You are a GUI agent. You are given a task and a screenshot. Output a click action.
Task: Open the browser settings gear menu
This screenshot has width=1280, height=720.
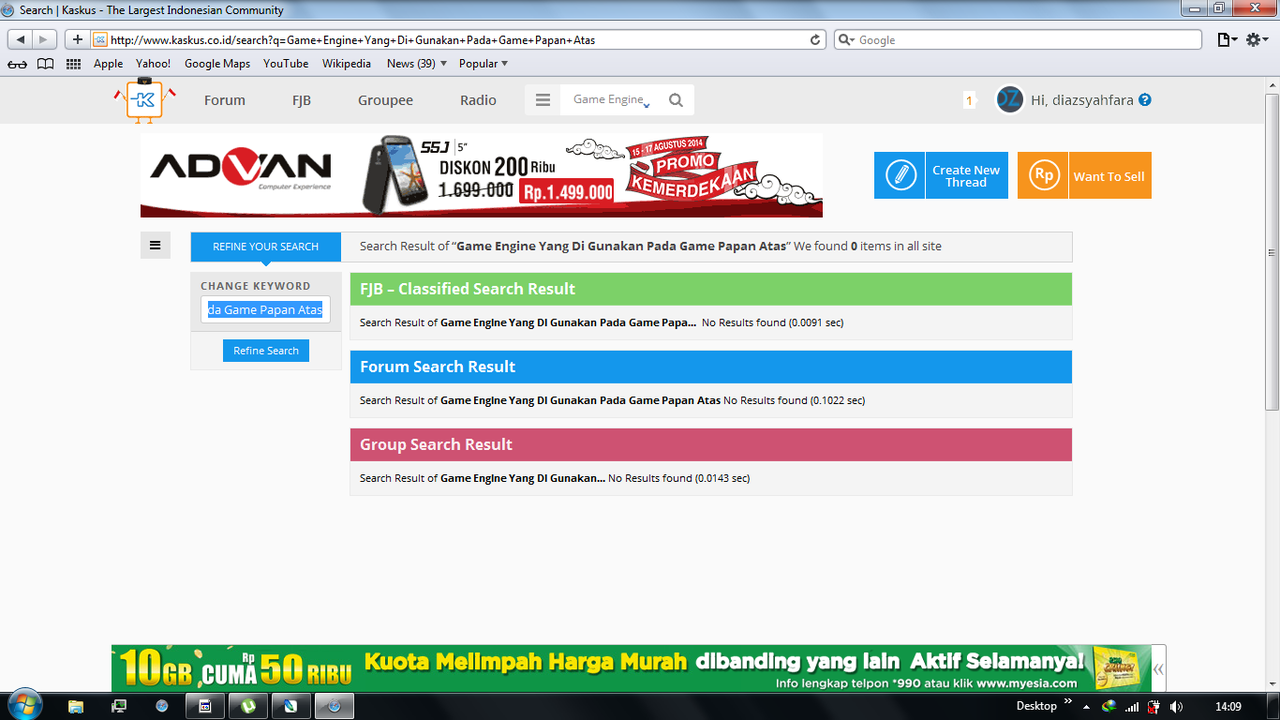coord(1255,40)
